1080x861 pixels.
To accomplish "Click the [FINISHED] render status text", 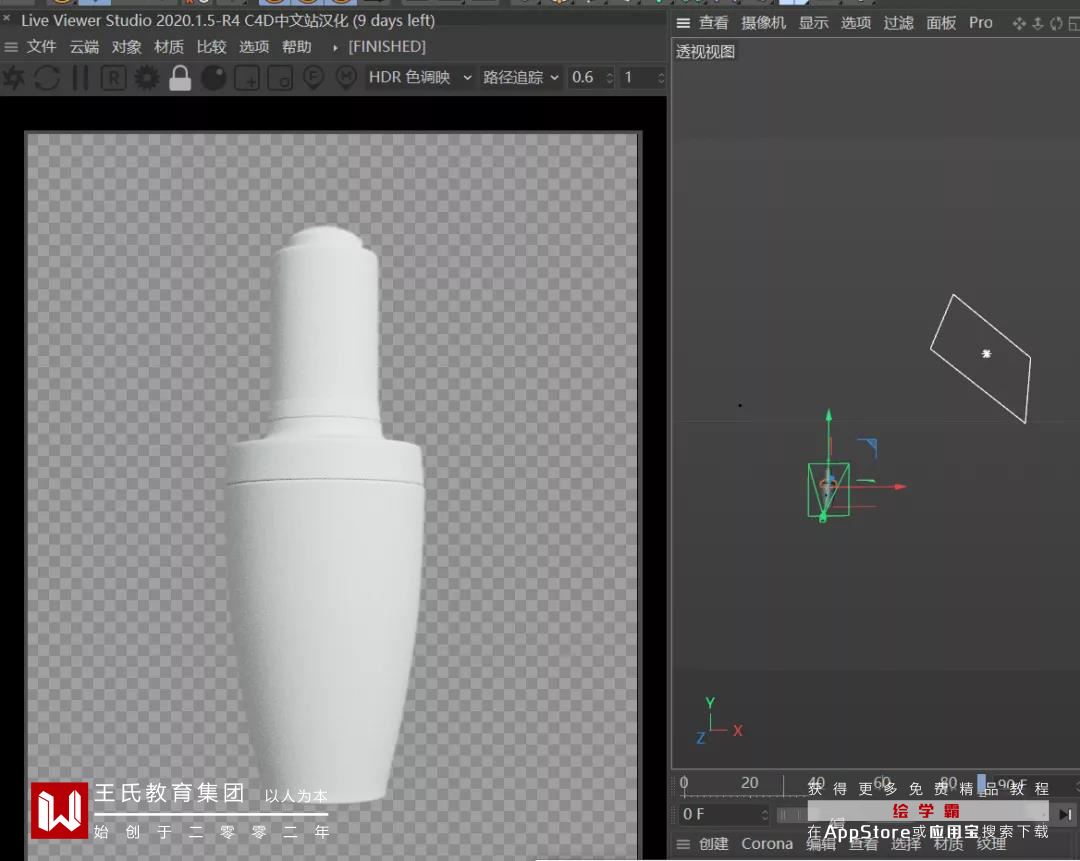I will pos(387,47).
